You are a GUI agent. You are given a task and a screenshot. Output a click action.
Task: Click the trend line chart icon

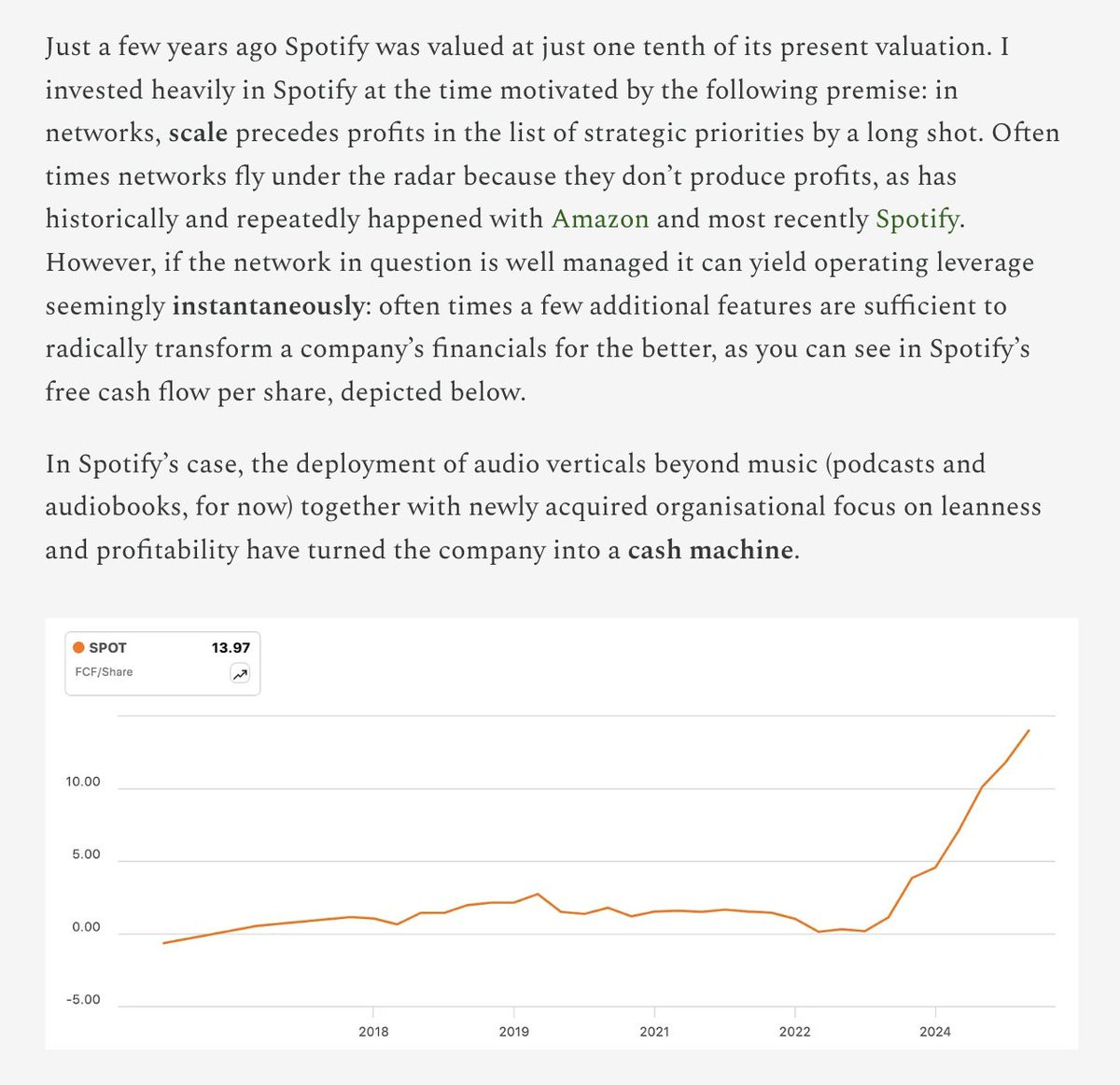tap(240, 674)
